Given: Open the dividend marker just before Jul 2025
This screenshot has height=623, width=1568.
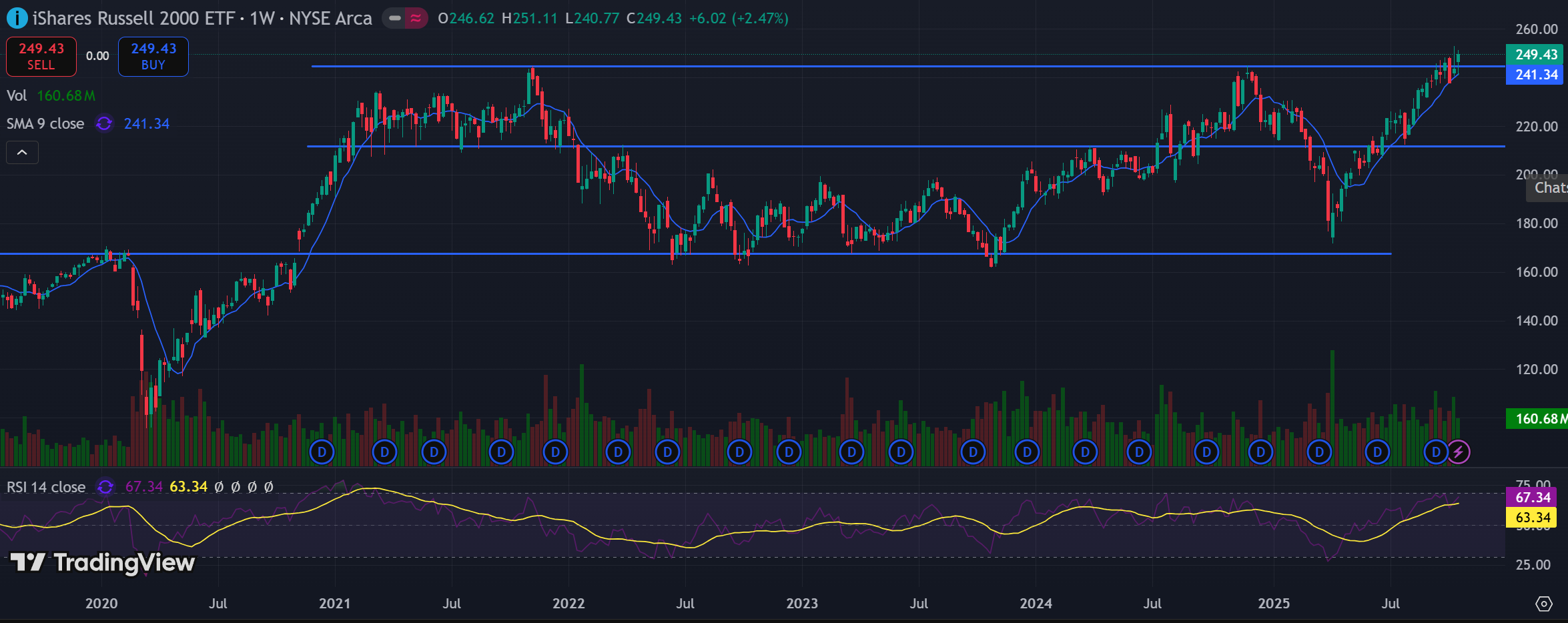Looking at the screenshot, I should pyautogui.click(x=1378, y=452).
